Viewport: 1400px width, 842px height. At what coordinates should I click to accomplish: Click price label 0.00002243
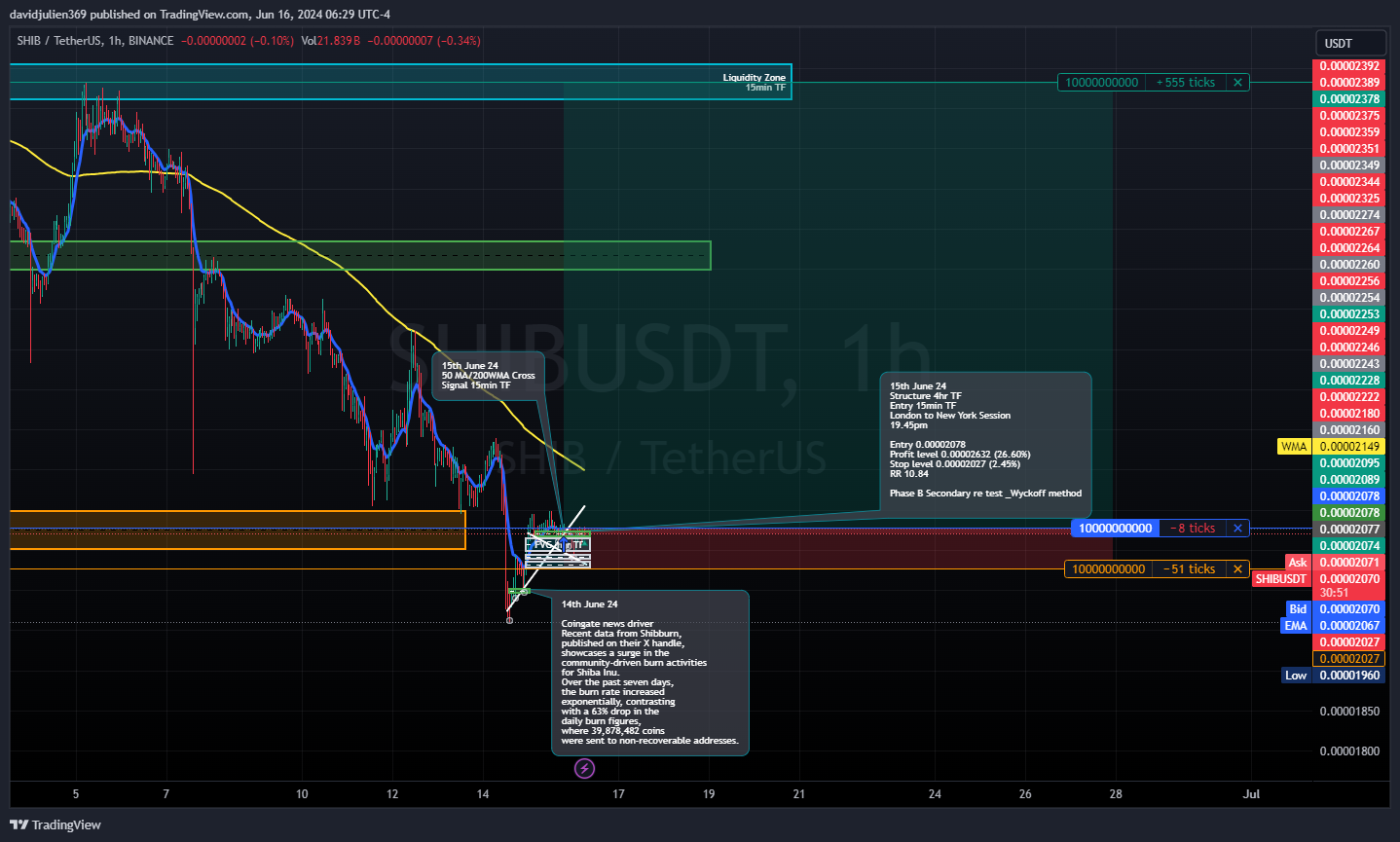1349,364
